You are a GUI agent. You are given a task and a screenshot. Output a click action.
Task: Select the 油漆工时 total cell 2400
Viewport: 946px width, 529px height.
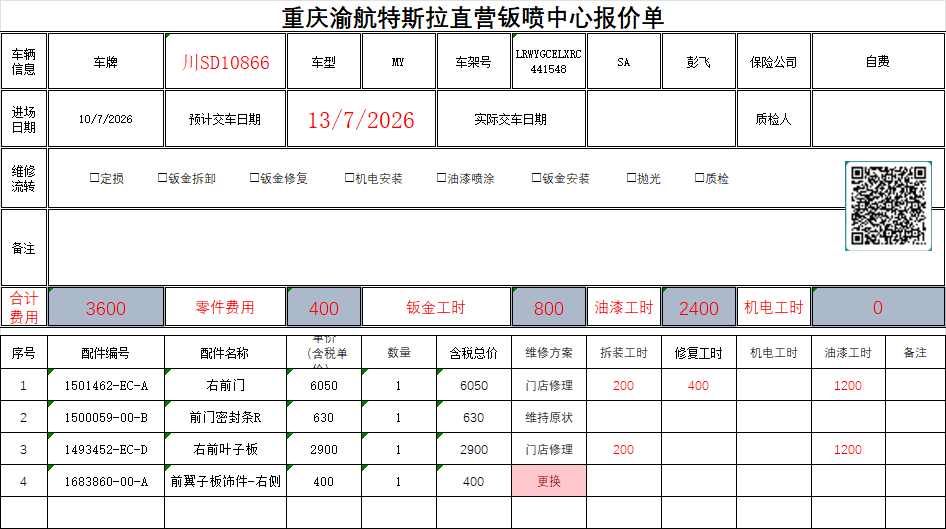coord(699,308)
